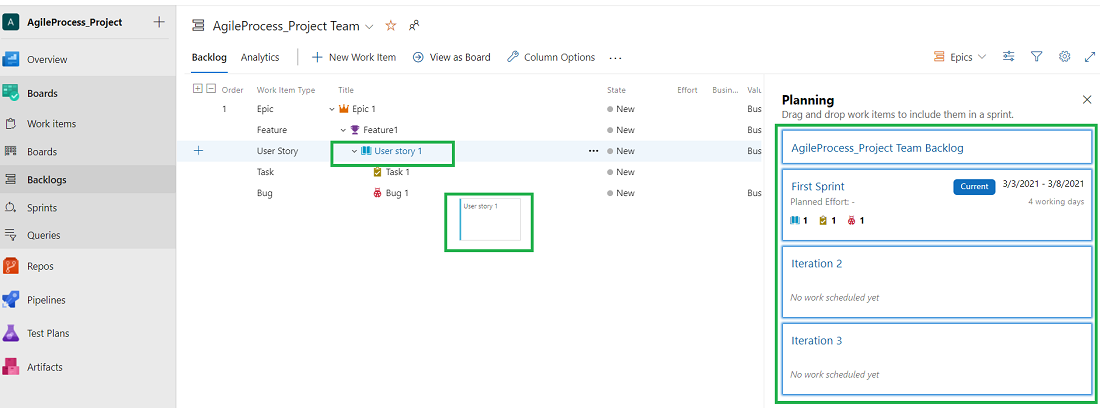Click the team members icon beside the star
Screen dimensions: 1100x408
[414, 25]
